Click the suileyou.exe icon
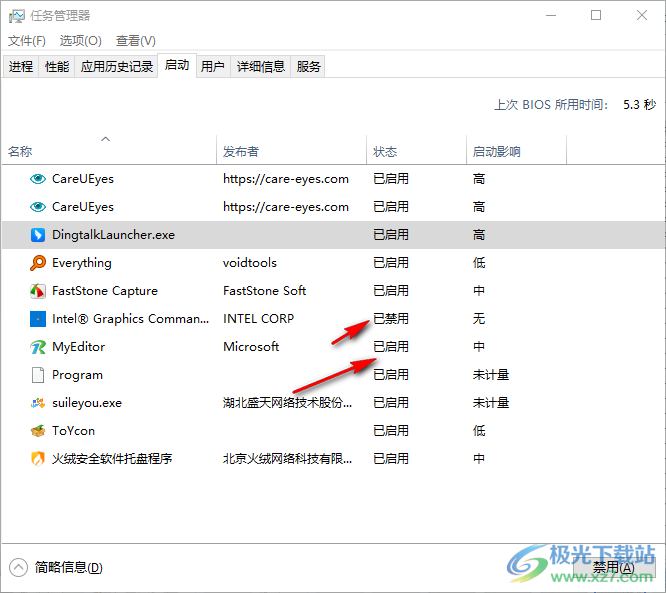This screenshot has width=666, height=593. [x=38, y=403]
